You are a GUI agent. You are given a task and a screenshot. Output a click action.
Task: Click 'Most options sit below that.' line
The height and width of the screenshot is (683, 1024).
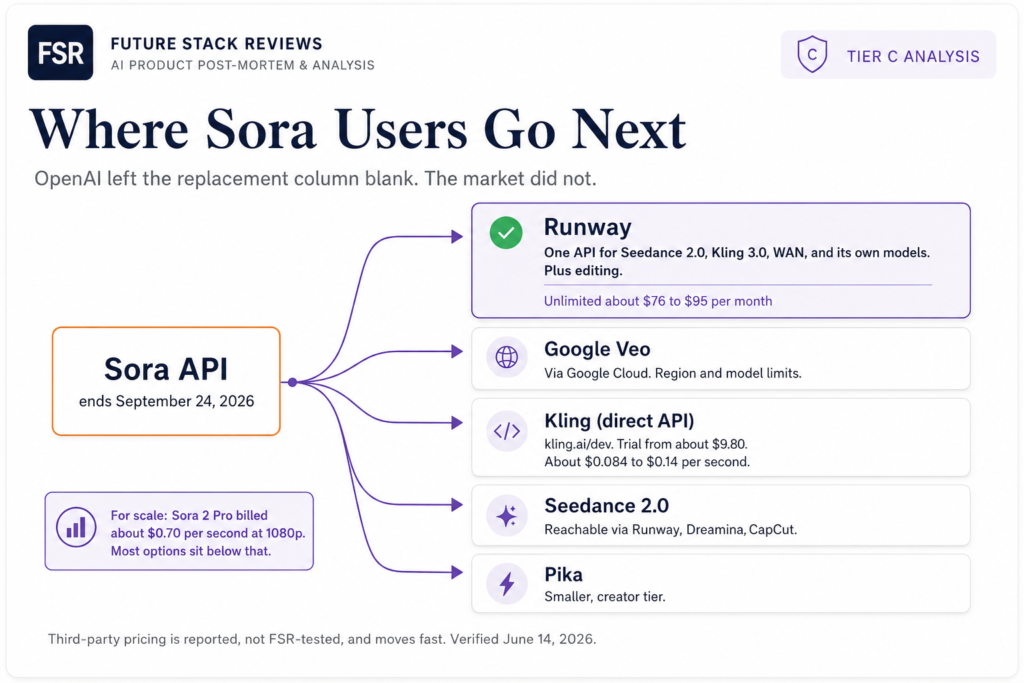click(190, 551)
